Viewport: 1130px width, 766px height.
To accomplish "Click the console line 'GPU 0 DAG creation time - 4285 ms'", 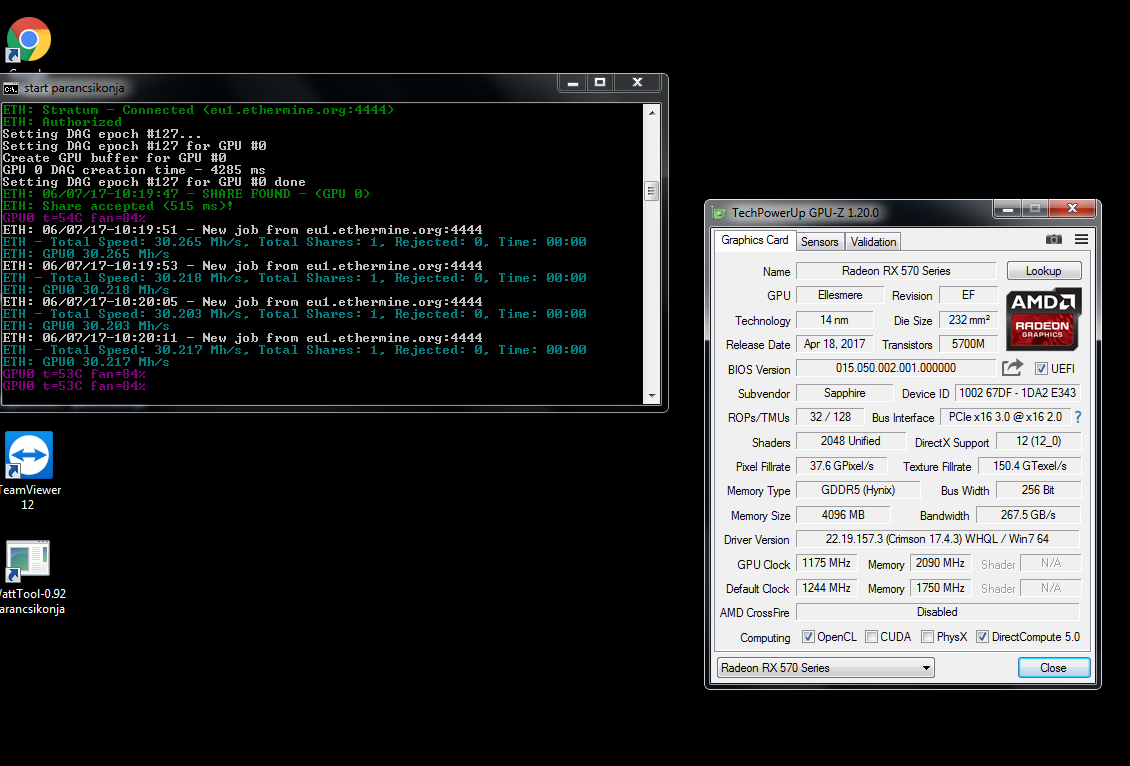I will pyautogui.click(x=134, y=170).
